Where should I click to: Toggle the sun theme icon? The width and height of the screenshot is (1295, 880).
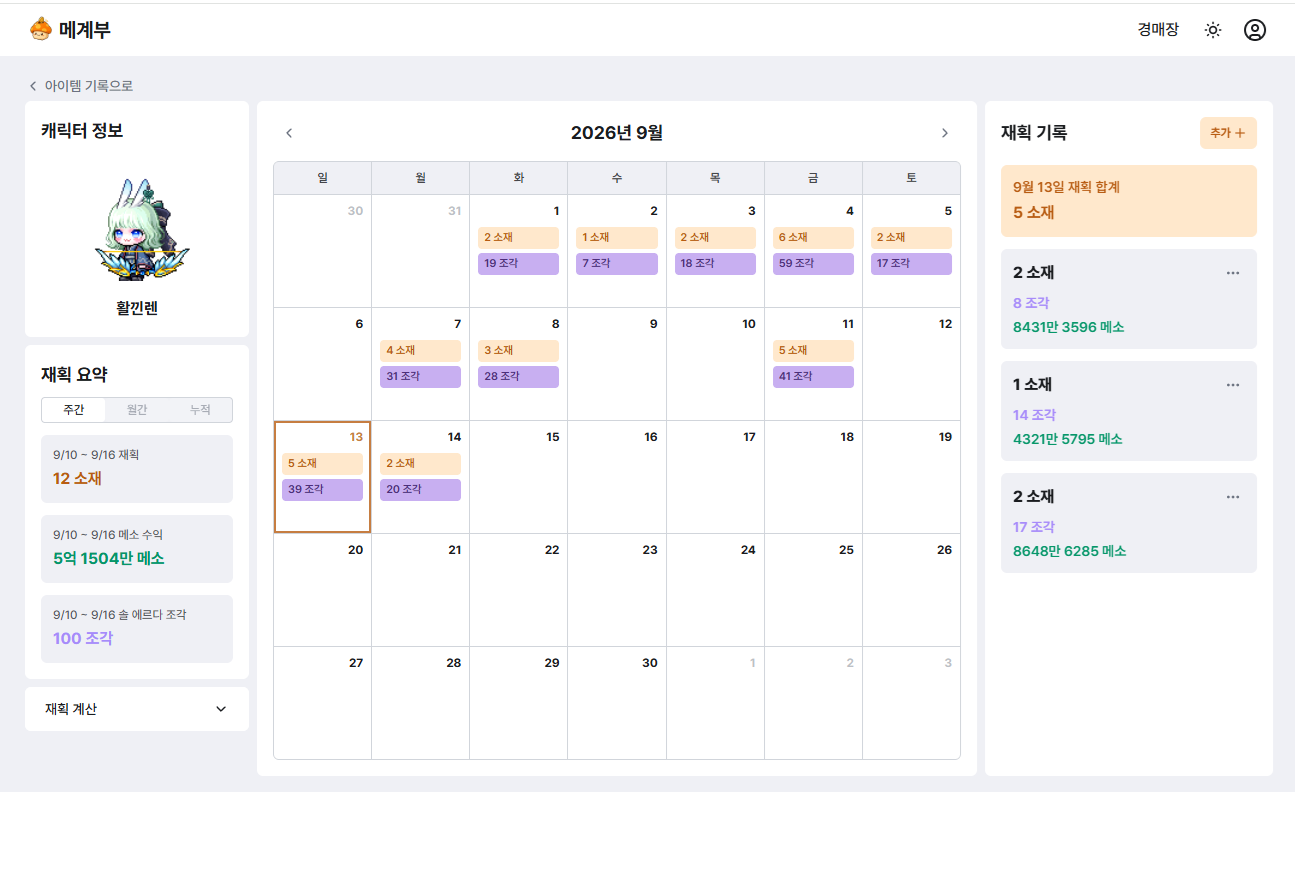(x=1213, y=30)
